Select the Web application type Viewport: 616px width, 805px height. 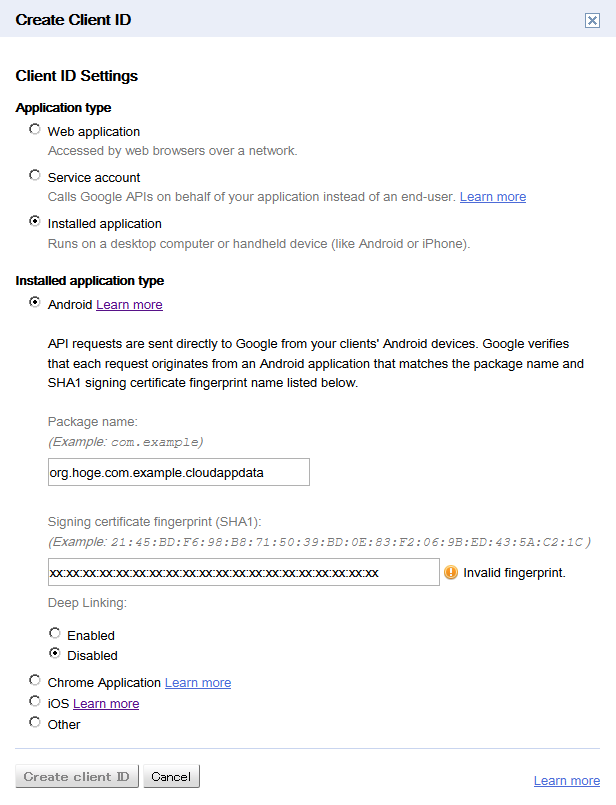(35, 129)
